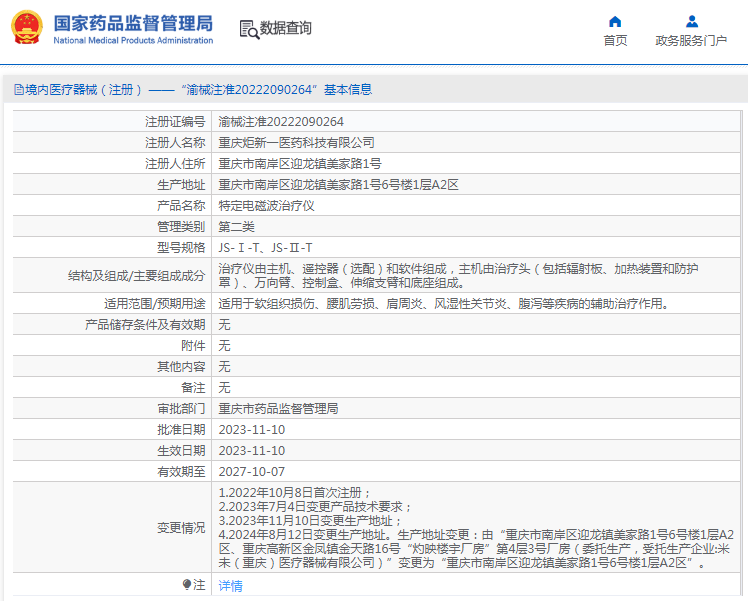This screenshot has height=601, width=748.
Task: Click the 批准日期 label
Action: [x=181, y=430]
